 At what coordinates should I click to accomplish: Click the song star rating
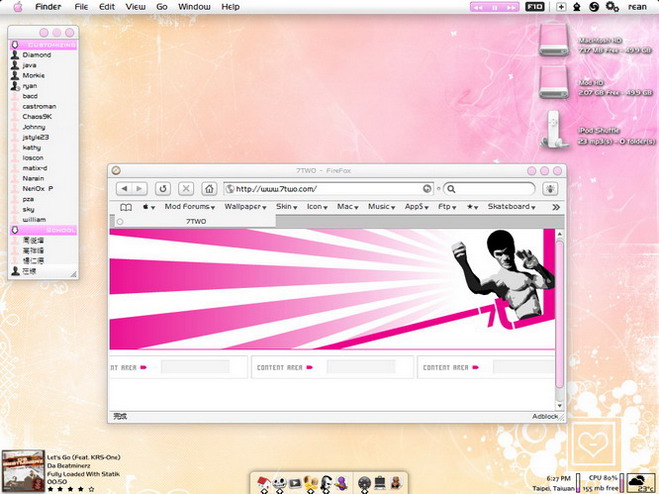[x=71, y=489]
